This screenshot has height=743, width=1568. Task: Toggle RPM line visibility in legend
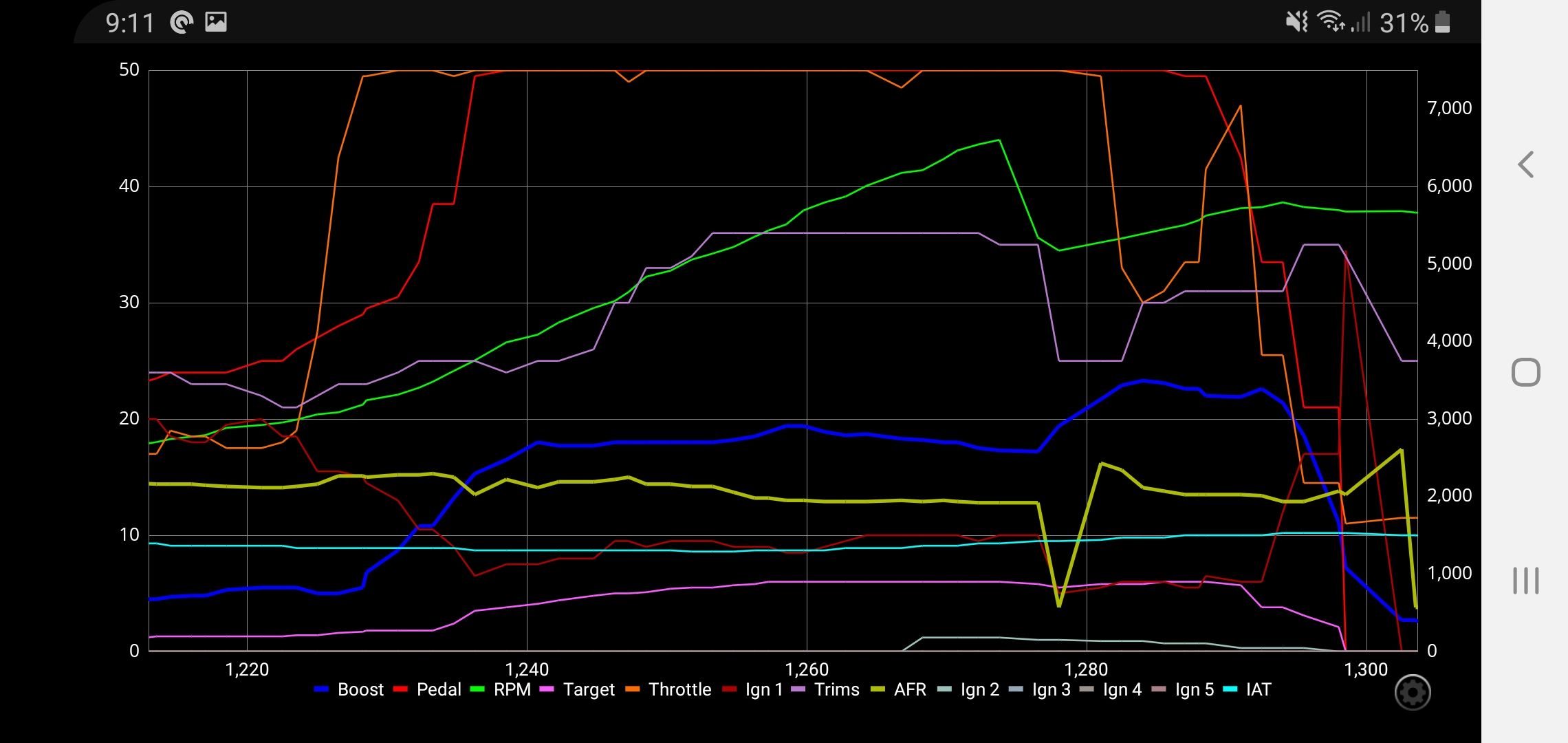tap(512, 689)
